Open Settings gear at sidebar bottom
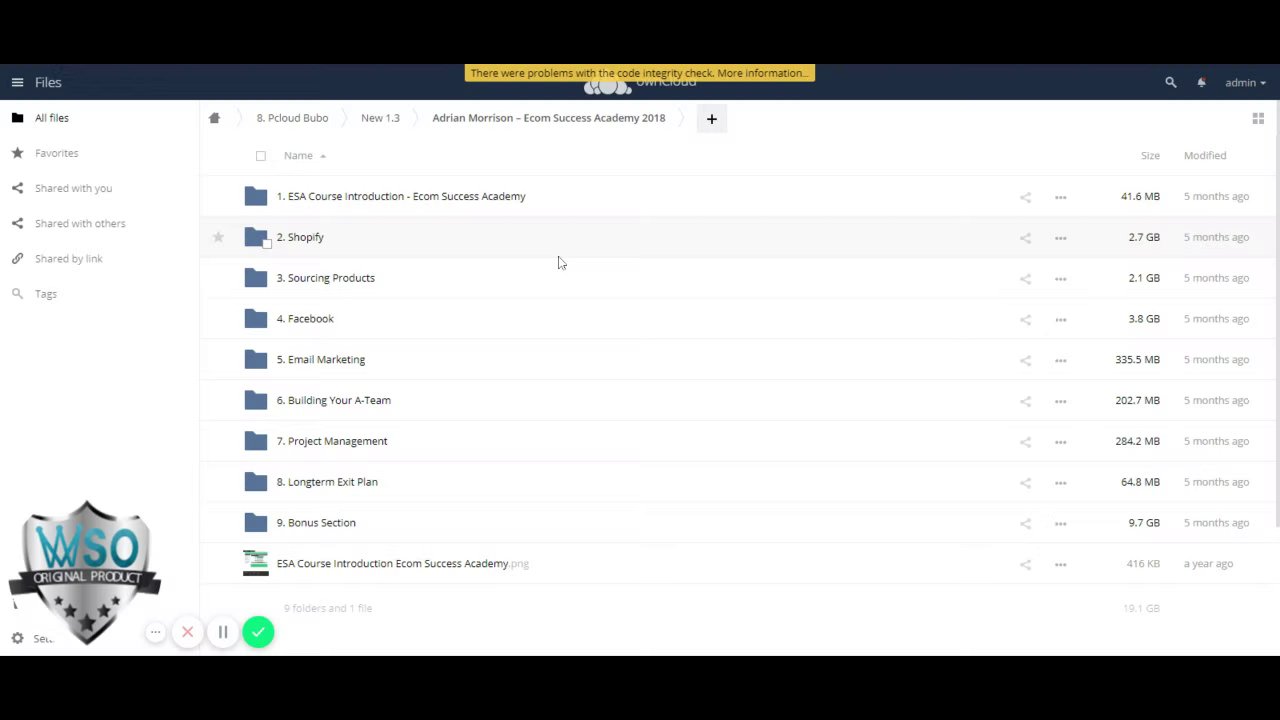The height and width of the screenshot is (720, 1280). pos(17,638)
